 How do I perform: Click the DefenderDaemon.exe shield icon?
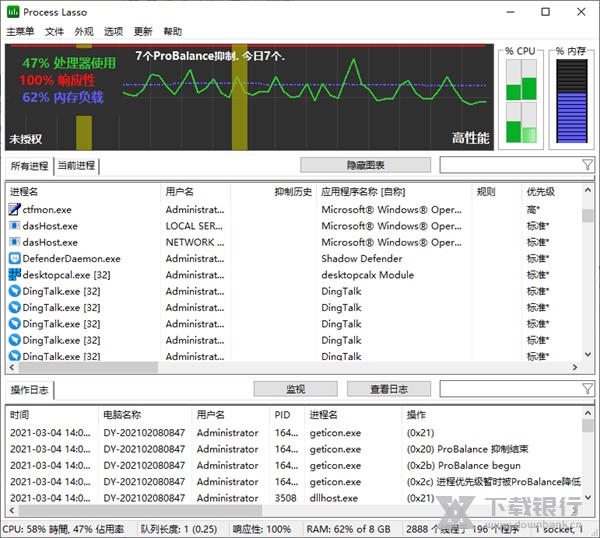pyautogui.click(x=14, y=259)
